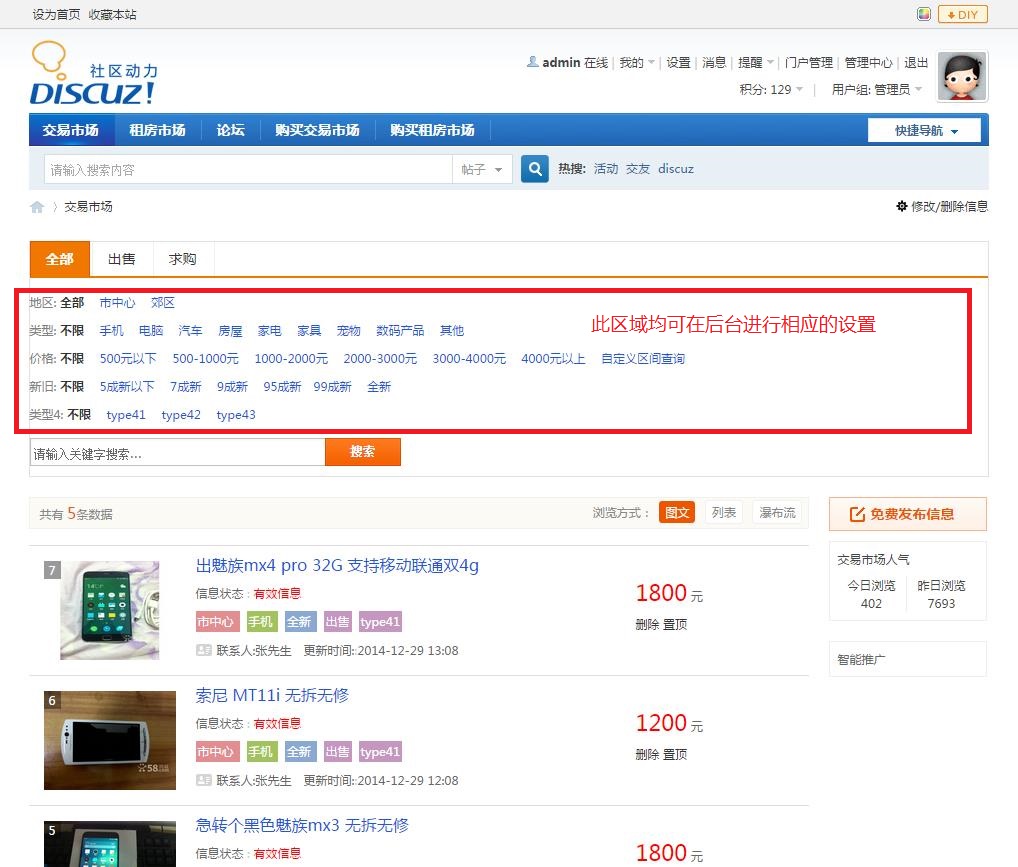
Task: Filter region by 郊区
Action: [x=163, y=303]
